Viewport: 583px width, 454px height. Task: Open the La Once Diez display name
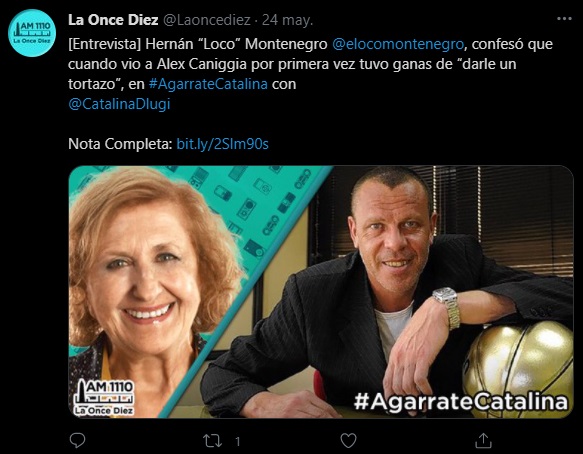(113, 20)
